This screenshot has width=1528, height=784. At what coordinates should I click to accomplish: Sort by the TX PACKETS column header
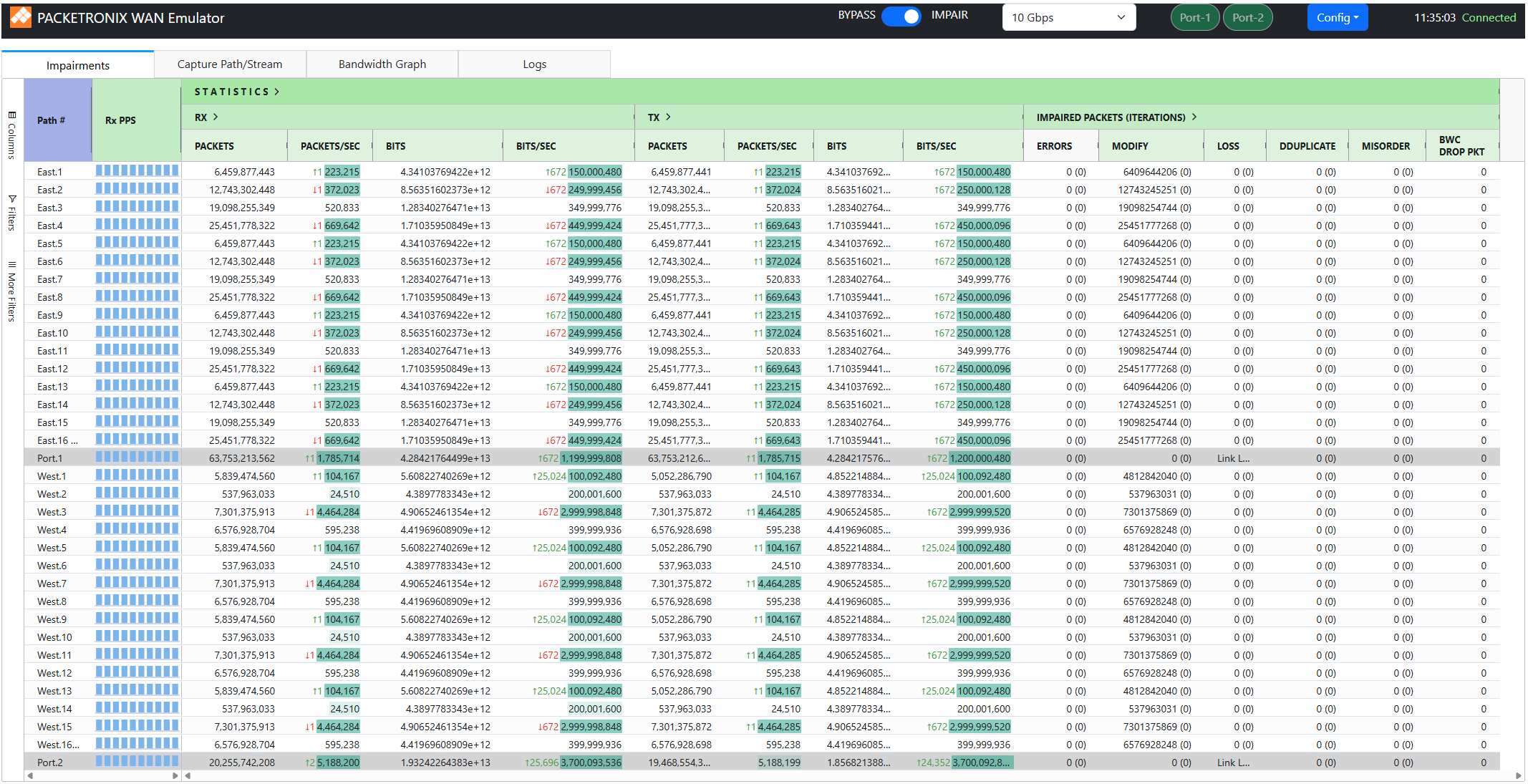click(680, 146)
